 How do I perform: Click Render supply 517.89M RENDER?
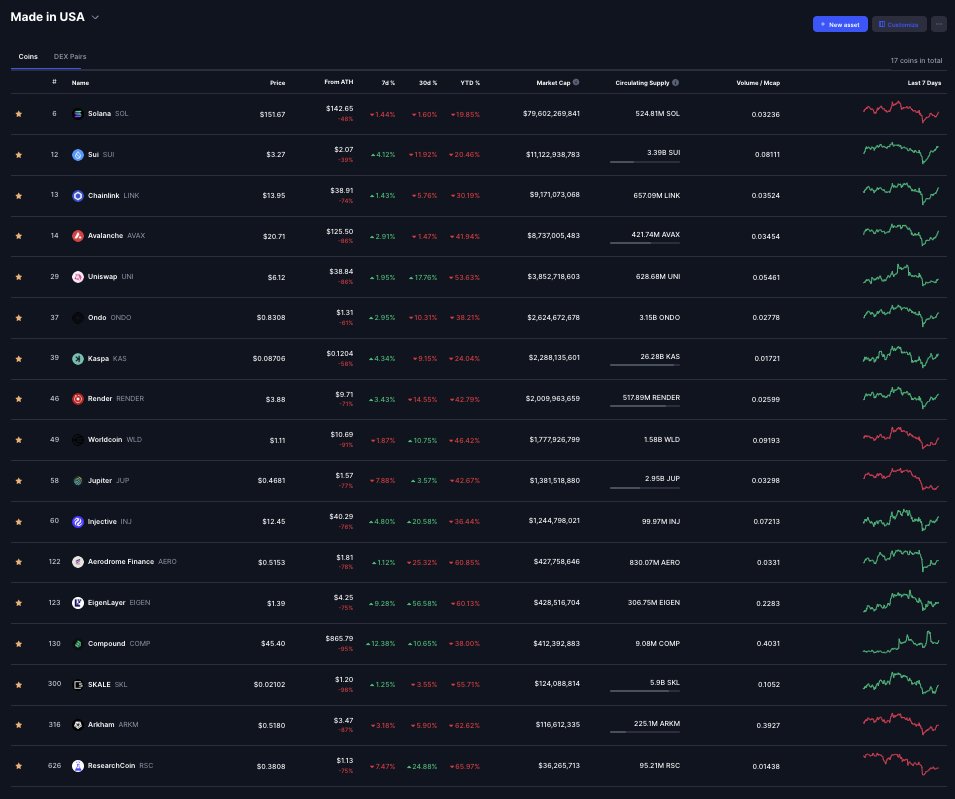(x=651, y=398)
